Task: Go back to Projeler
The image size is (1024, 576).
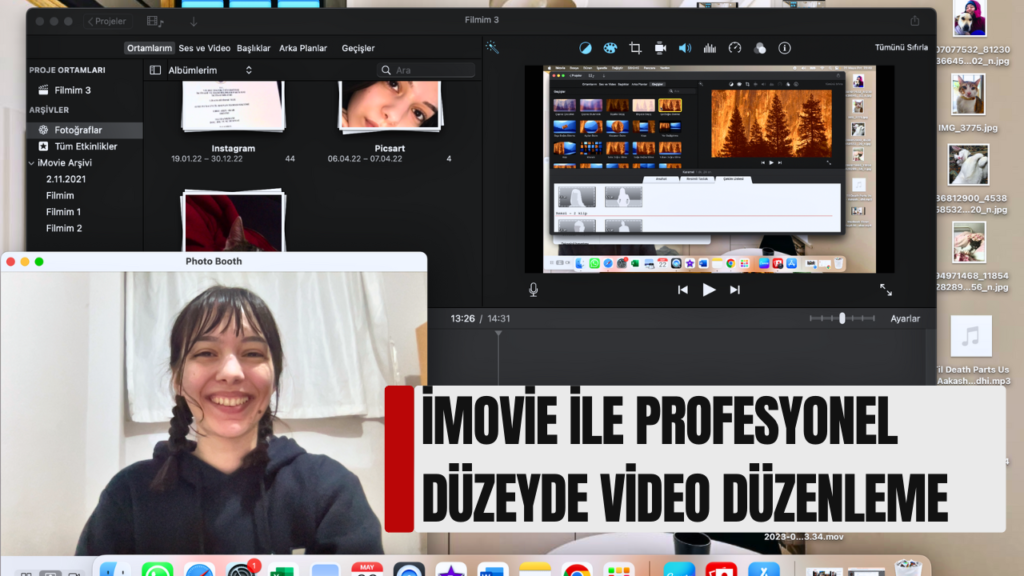Action: tap(105, 21)
